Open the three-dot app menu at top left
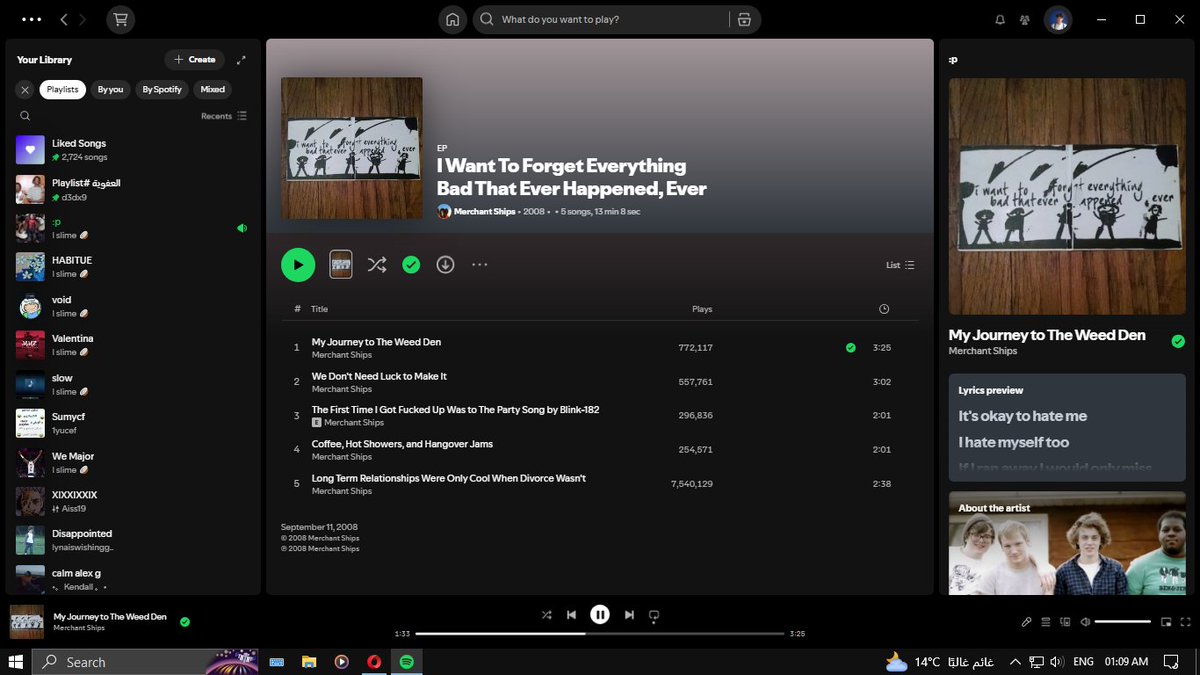 click(x=31, y=19)
